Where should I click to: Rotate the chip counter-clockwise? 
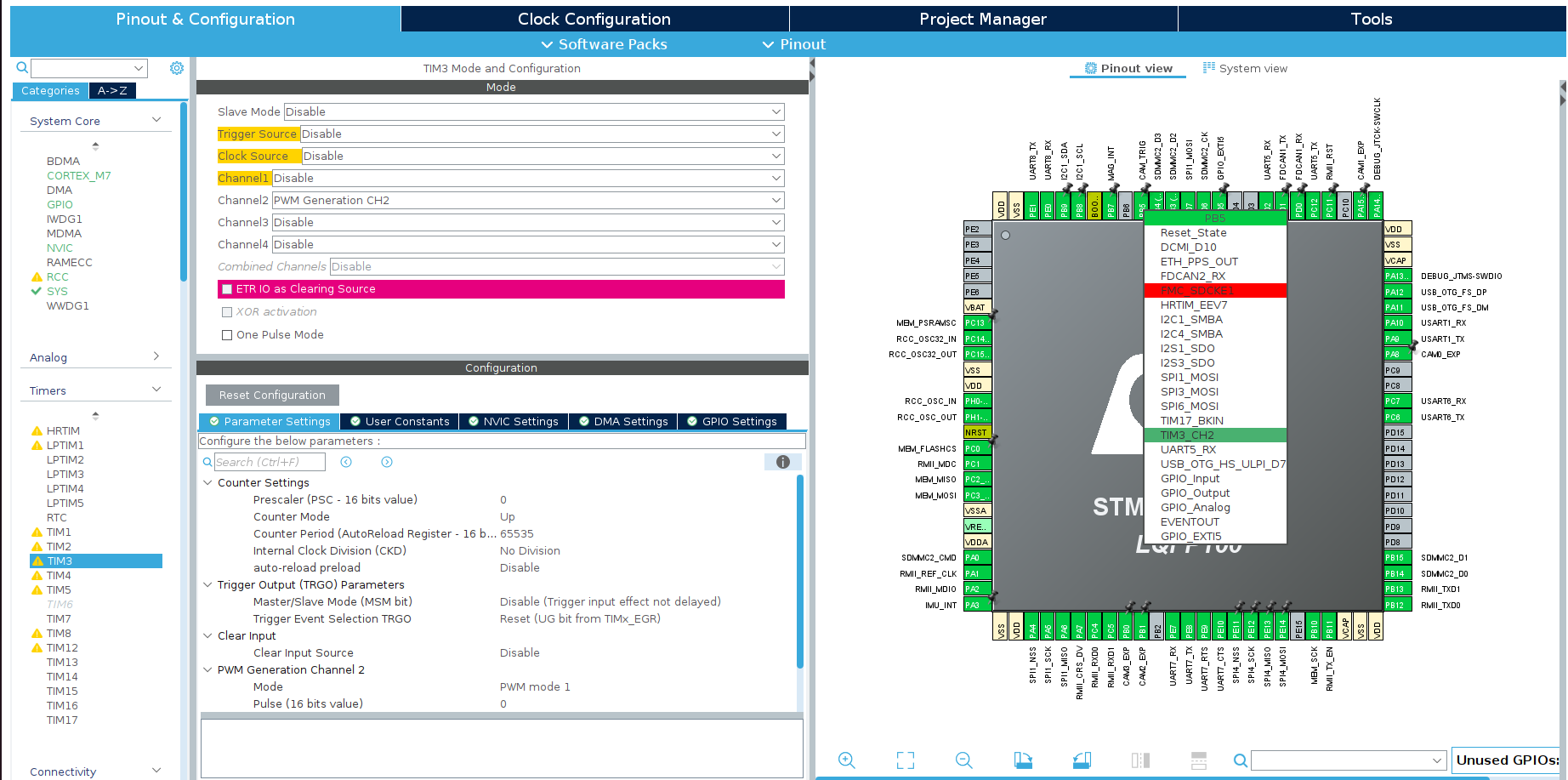click(x=1081, y=760)
